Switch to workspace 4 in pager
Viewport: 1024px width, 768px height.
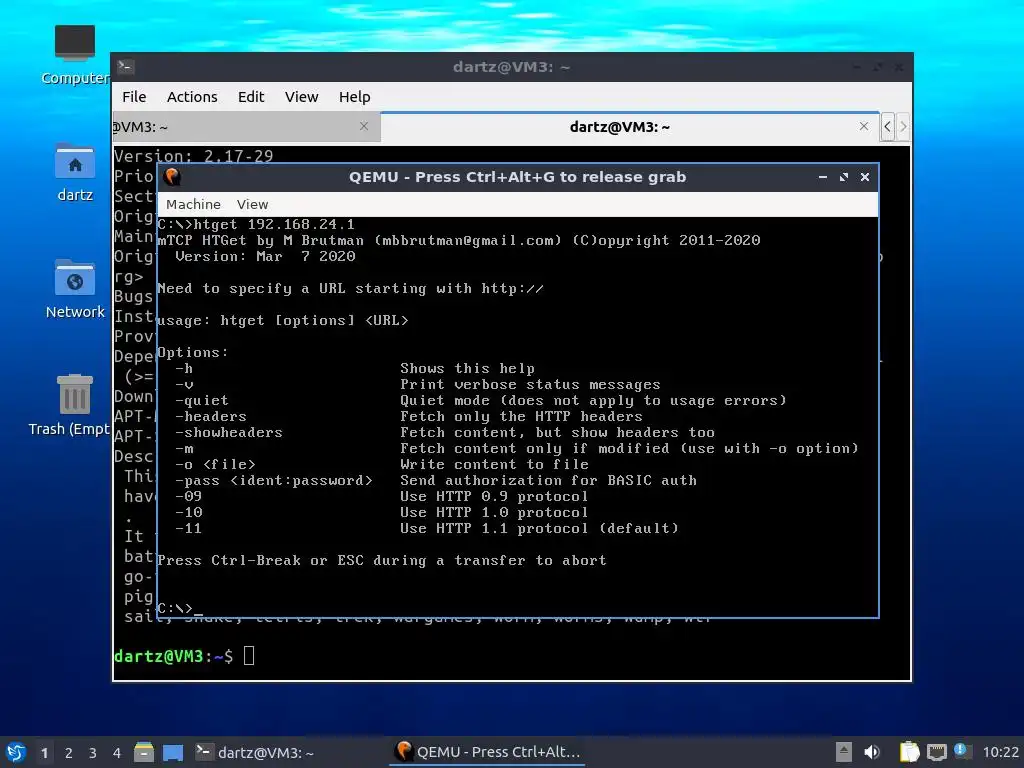pyautogui.click(x=117, y=753)
